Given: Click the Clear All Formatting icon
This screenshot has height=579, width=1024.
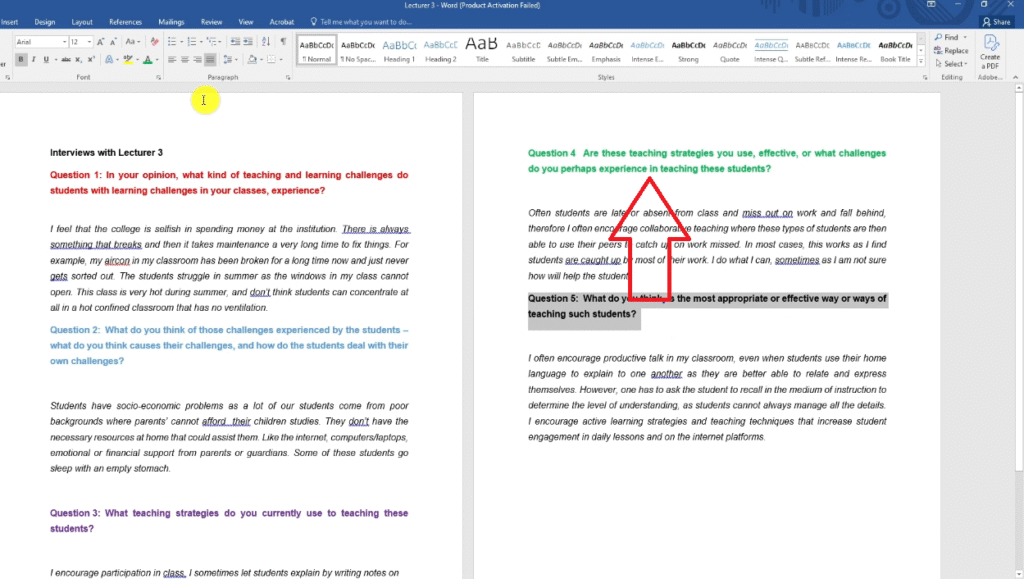Looking at the screenshot, I should click(x=153, y=42).
